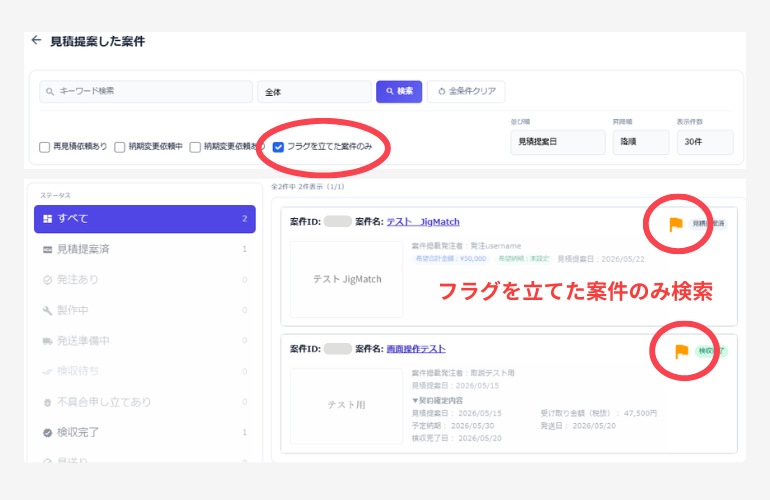Open the 全体 search scope dropdown
770x500 pixels.
(x=314, y=92)
